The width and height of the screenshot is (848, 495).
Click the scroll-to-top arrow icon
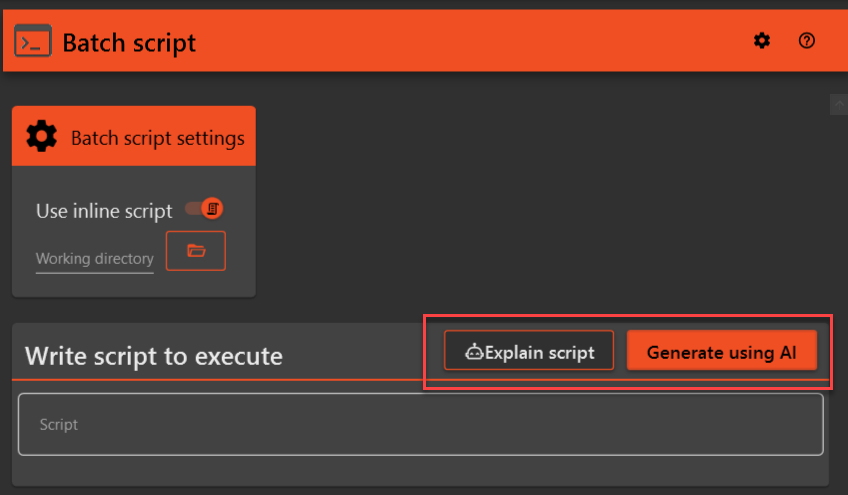[x=838, y=105]
